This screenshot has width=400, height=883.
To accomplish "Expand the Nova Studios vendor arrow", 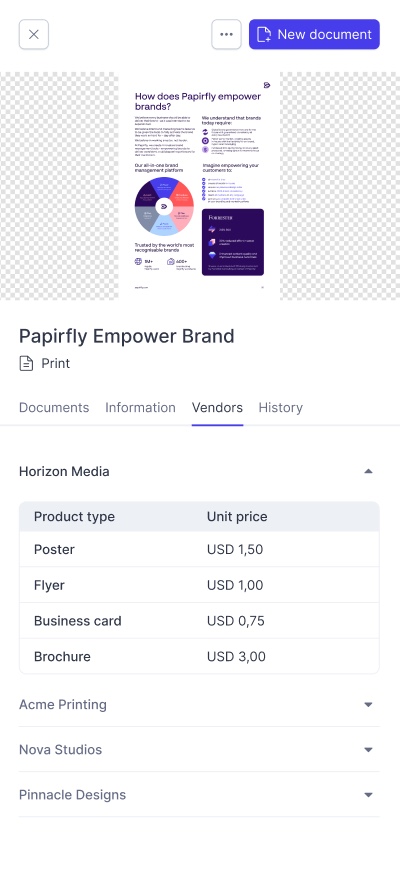I will (368, 750).
